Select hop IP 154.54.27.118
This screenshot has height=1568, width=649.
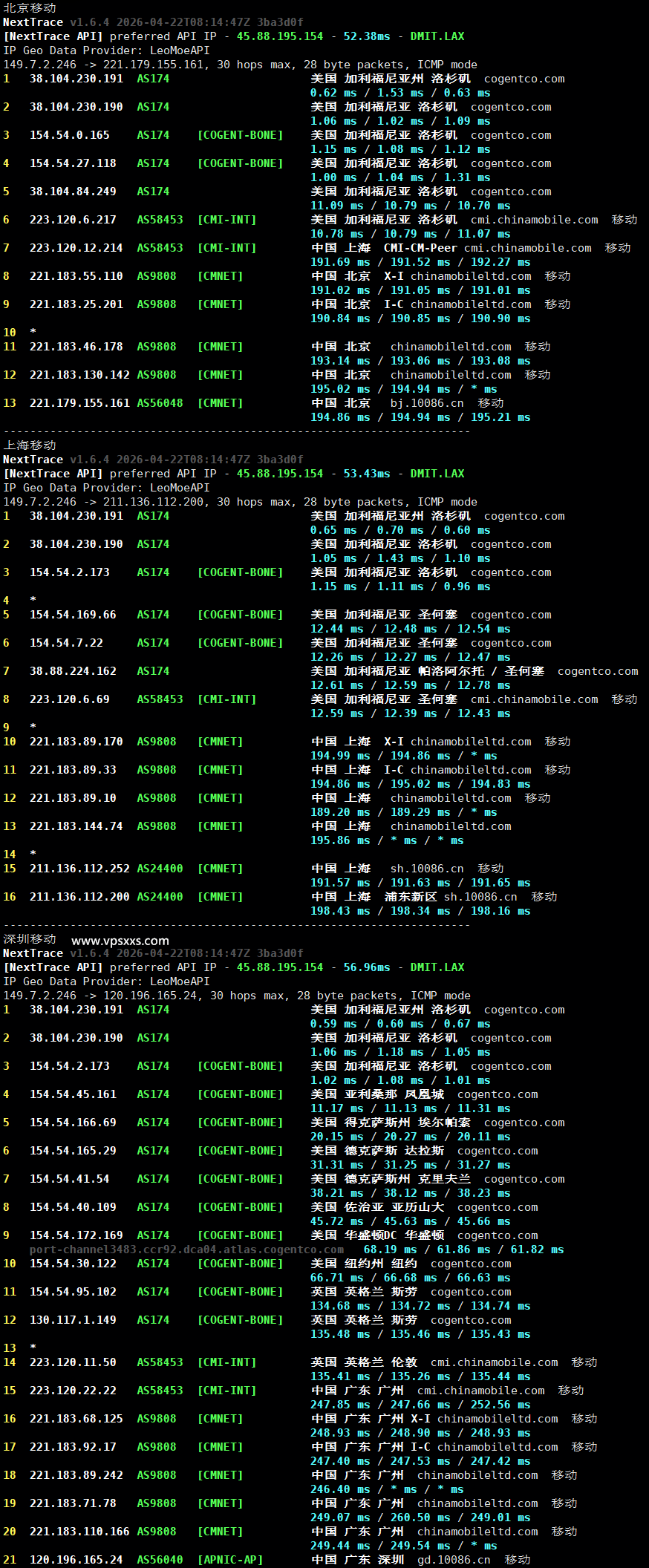tap(73, 163)
